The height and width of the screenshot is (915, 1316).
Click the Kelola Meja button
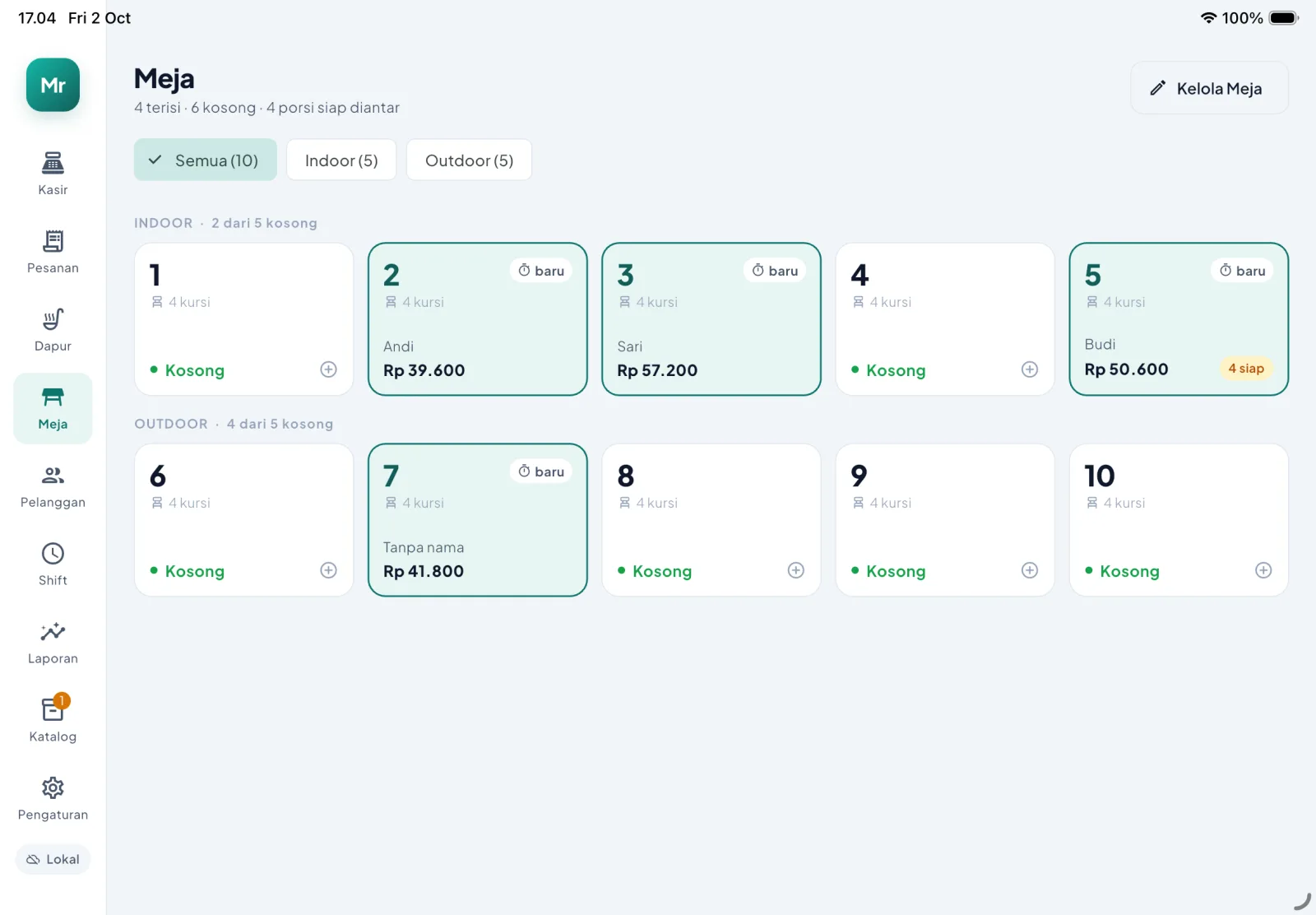pyautogui.click(x=1209, y=88)
